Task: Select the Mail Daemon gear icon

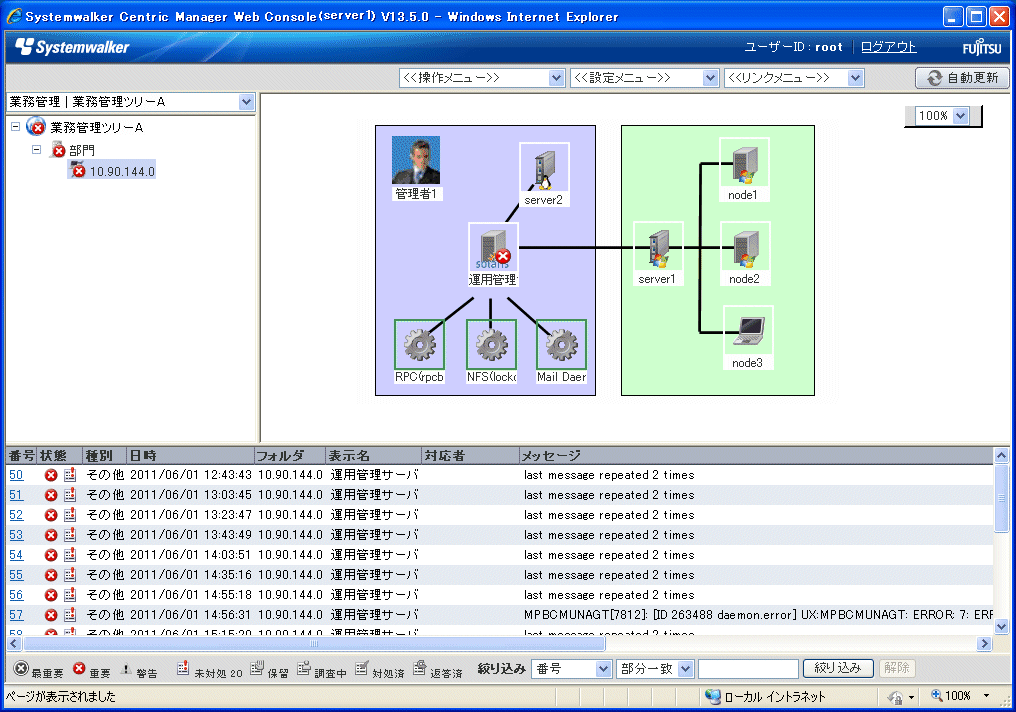Action: (562, 345)
